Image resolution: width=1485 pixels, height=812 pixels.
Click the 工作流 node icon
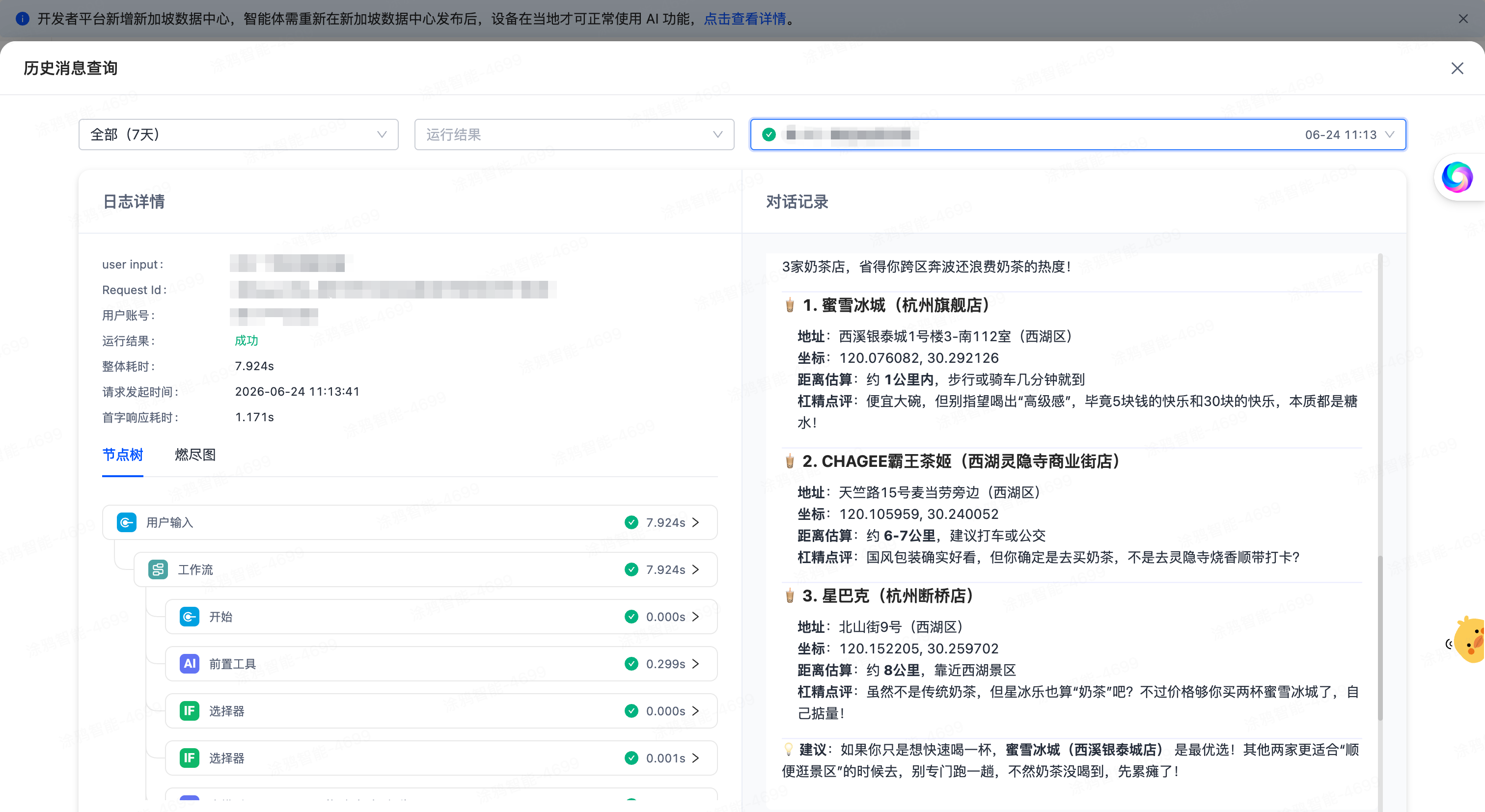click(157, 569)
